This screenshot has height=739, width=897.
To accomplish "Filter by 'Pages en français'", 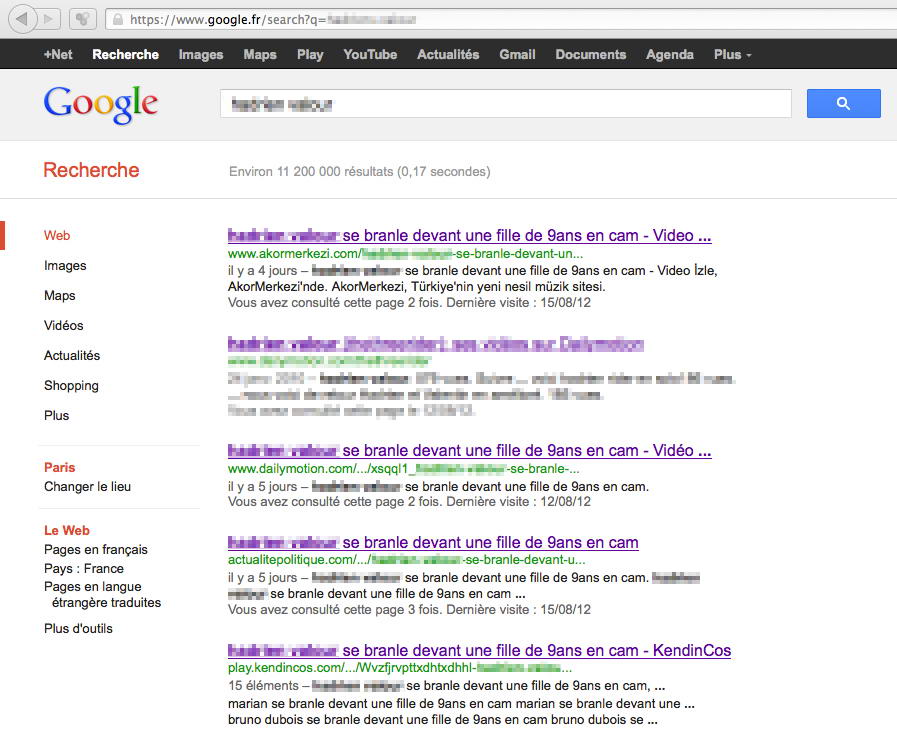I will click(96, 550).
